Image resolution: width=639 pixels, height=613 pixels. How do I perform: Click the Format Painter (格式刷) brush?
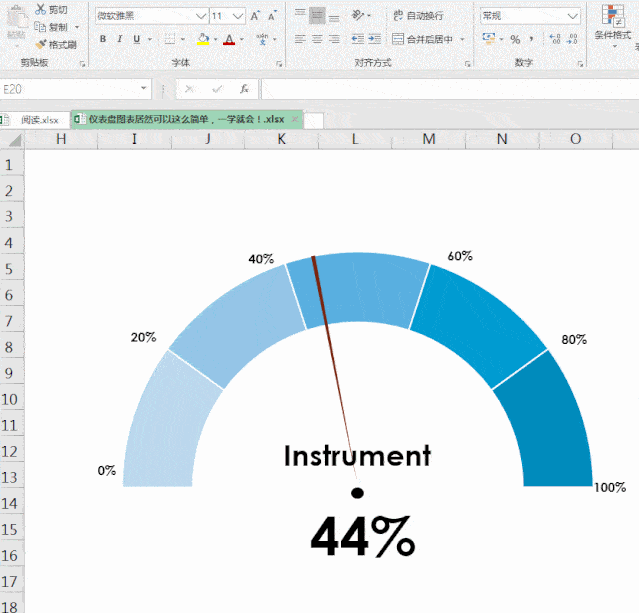pyautogui.click(x=40, y=44)
